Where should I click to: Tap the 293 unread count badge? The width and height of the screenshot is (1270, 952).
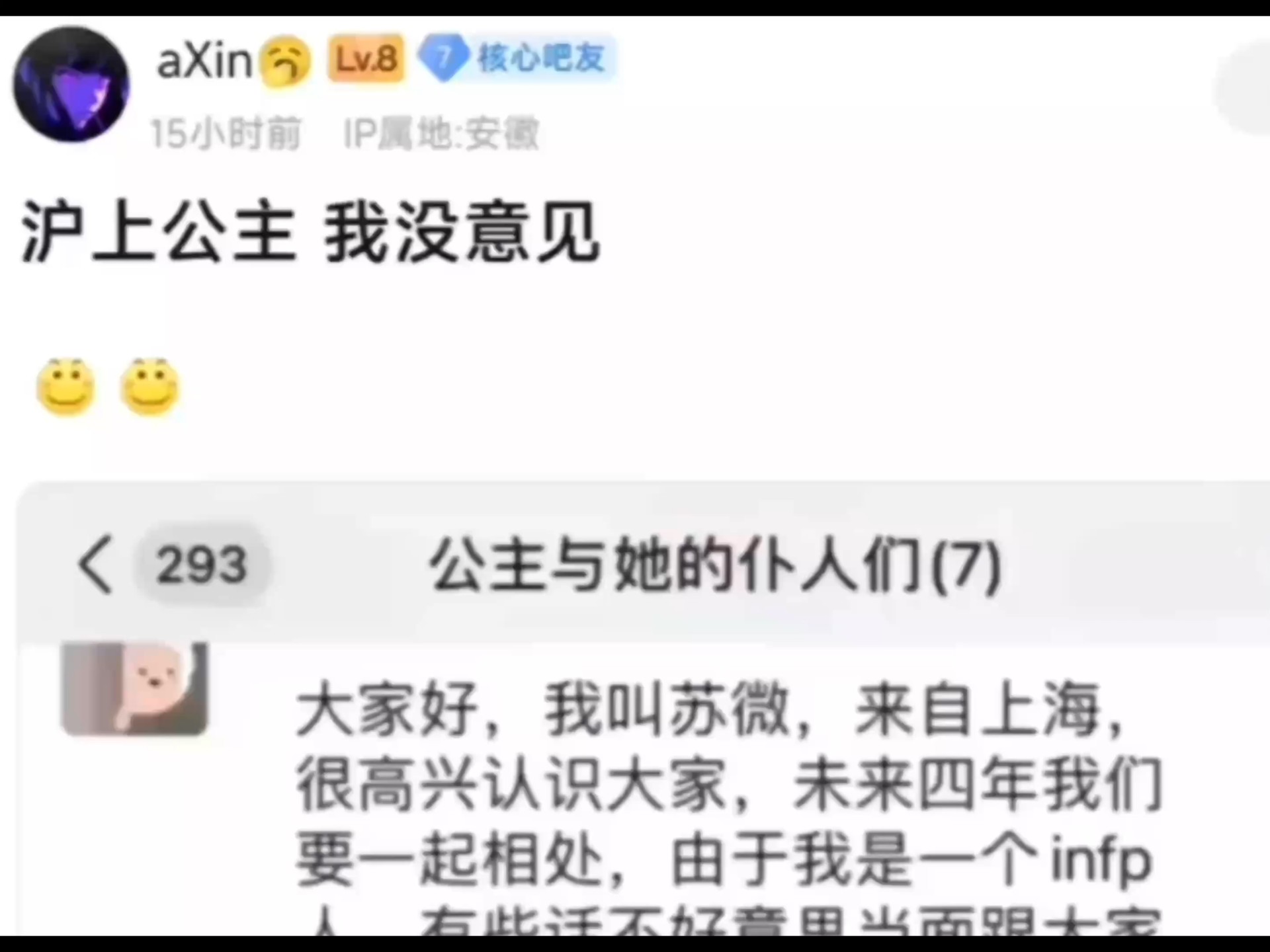click(202, 565)
